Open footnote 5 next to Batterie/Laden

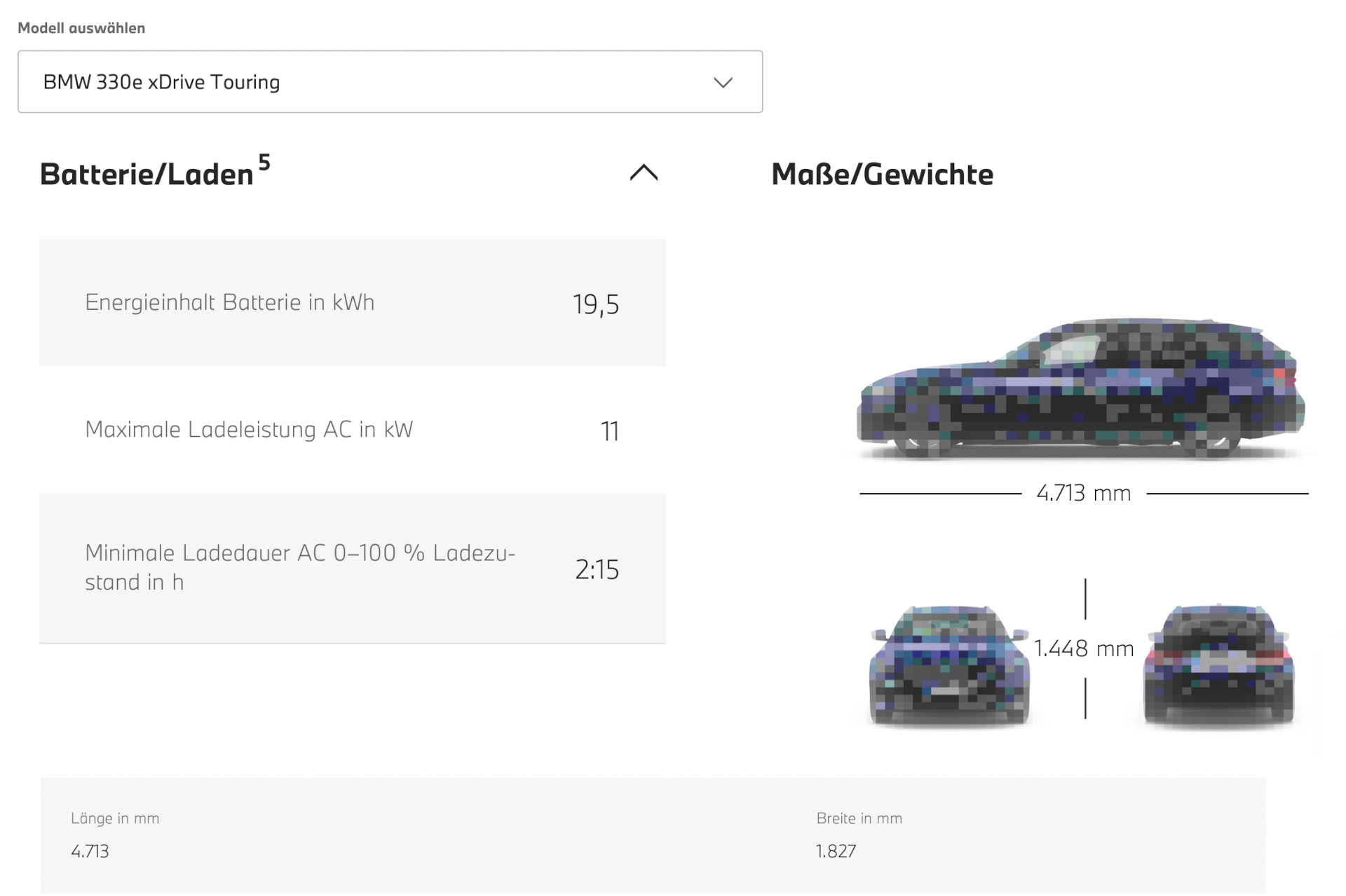[x=264, y=162]
